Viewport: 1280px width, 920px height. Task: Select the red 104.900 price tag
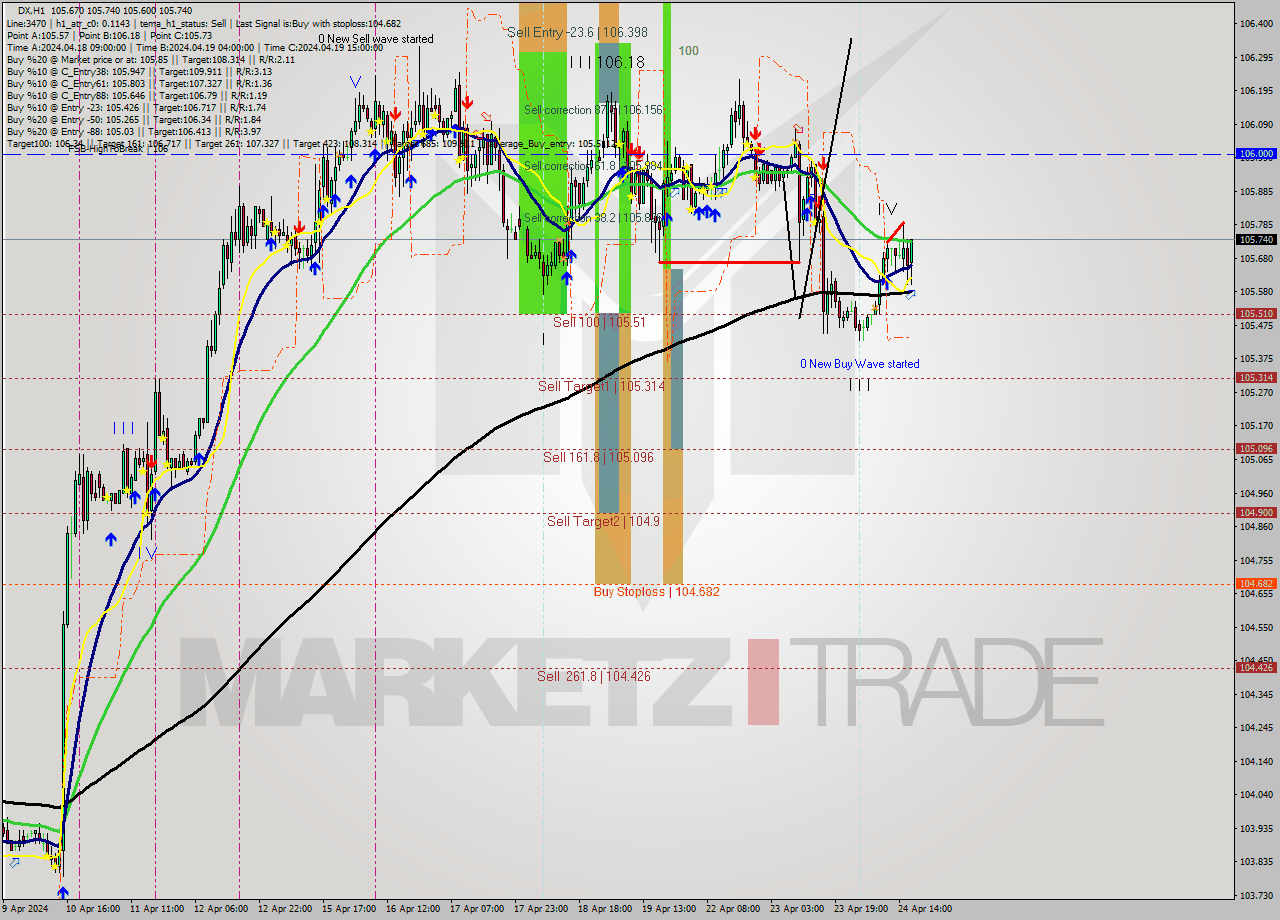point(1256,512)
